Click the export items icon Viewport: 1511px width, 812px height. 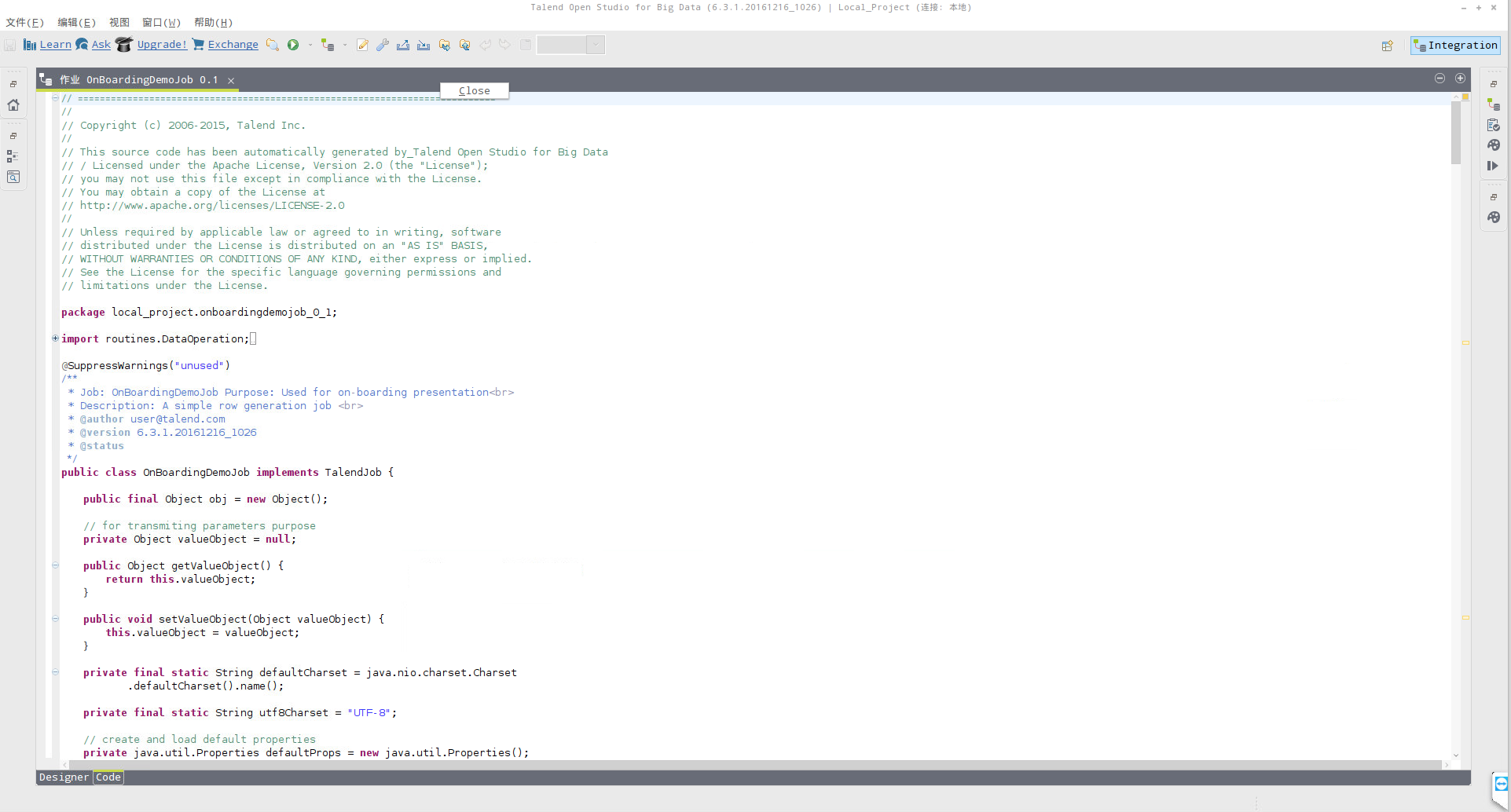[x=403, y=45]
